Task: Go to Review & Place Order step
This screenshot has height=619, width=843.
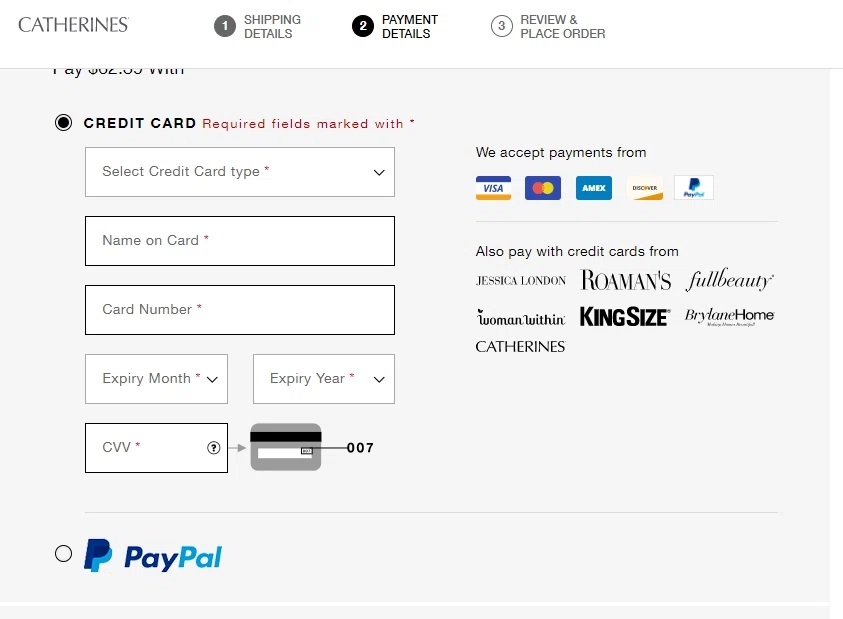Action: coord(549,26)
